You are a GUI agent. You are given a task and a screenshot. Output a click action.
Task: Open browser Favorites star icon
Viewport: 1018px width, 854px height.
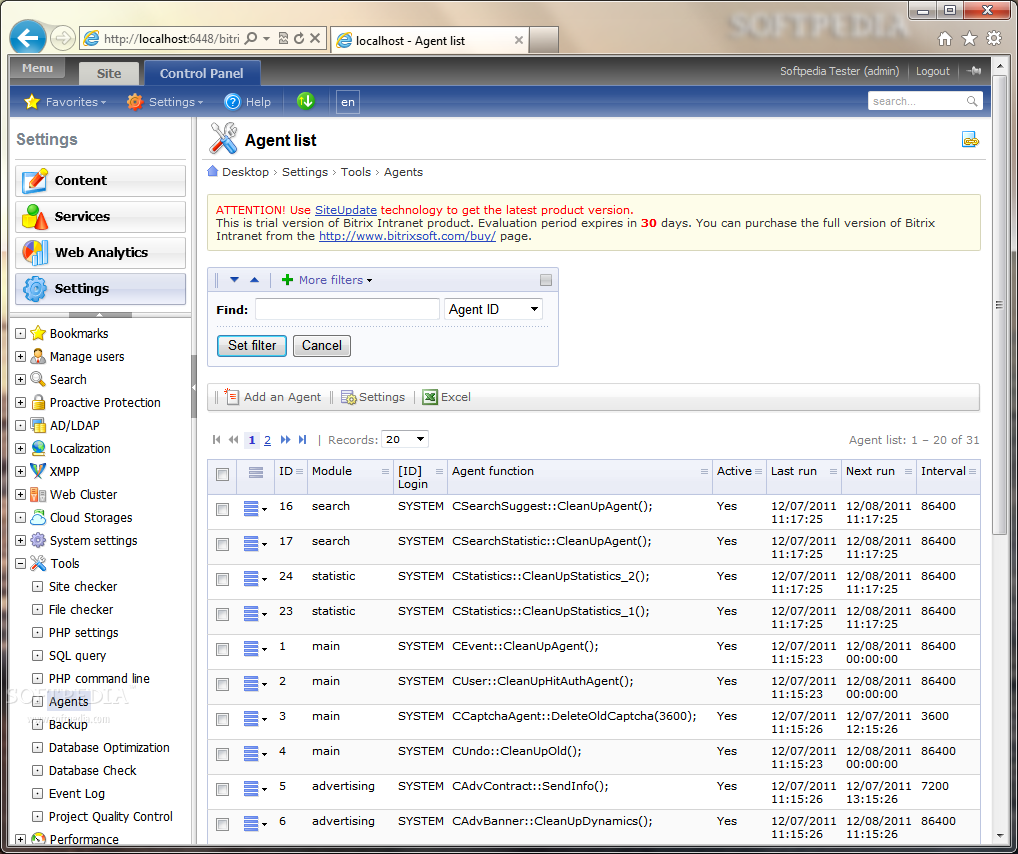(x=969, y=39)
